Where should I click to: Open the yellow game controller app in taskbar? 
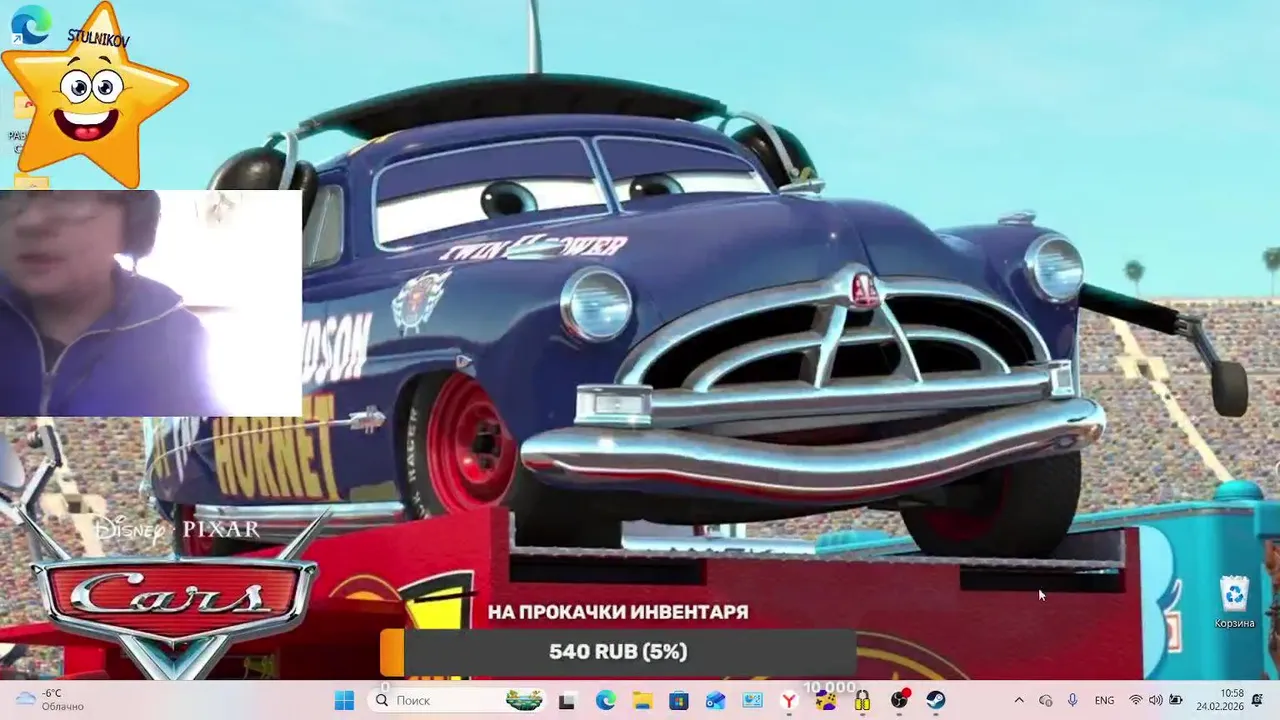826,701
